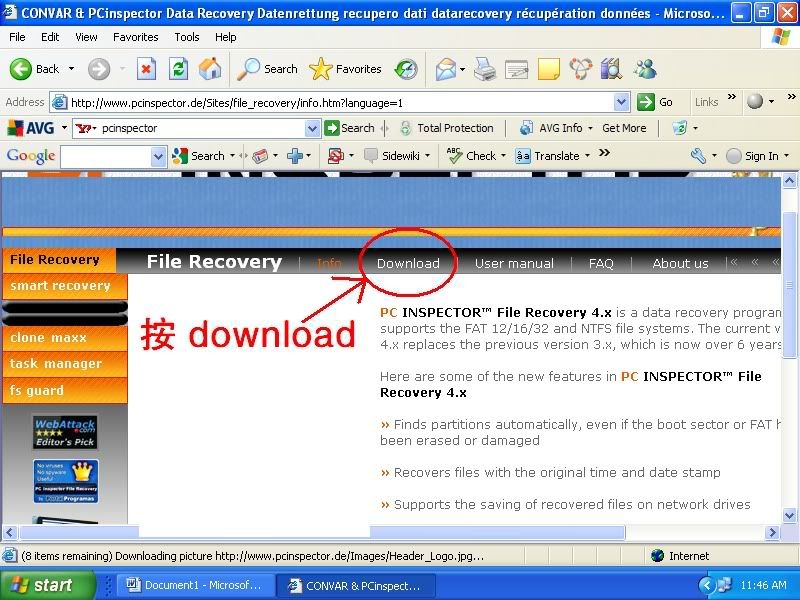Expand the Address bar dropdown
Image resolution: width=800 pixels, height=600 pixels.
click(x=621, y=102)
